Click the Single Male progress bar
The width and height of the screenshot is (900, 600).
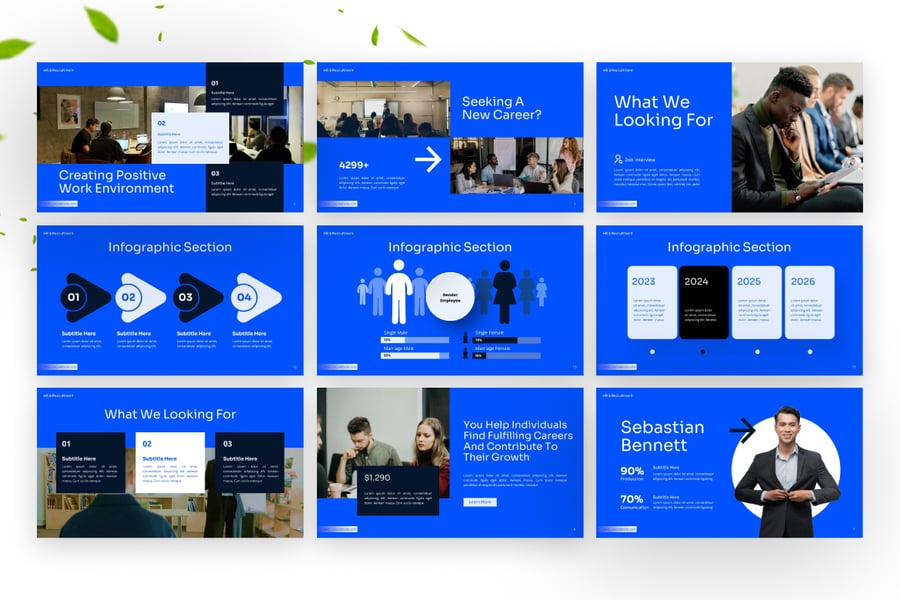coord(416,340)
